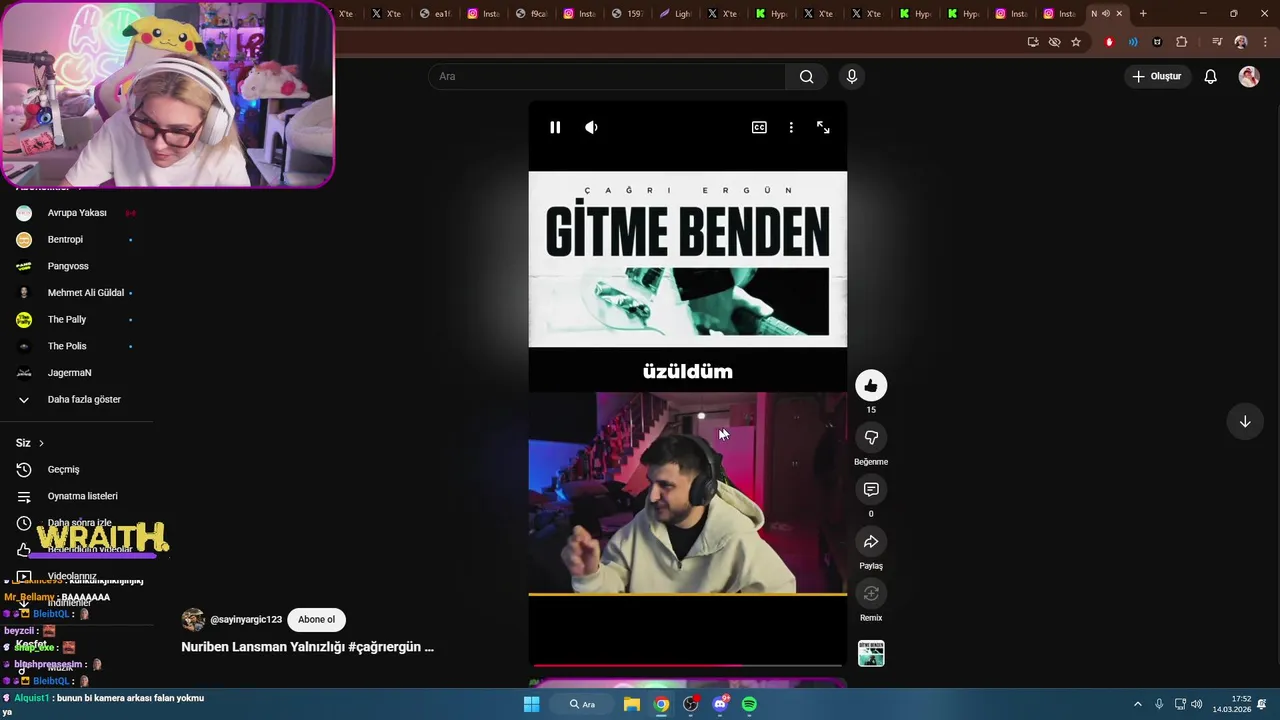Open the sound thumbnail below Remix
This screenshot has height=720, width=1280.
coord(871,653)
